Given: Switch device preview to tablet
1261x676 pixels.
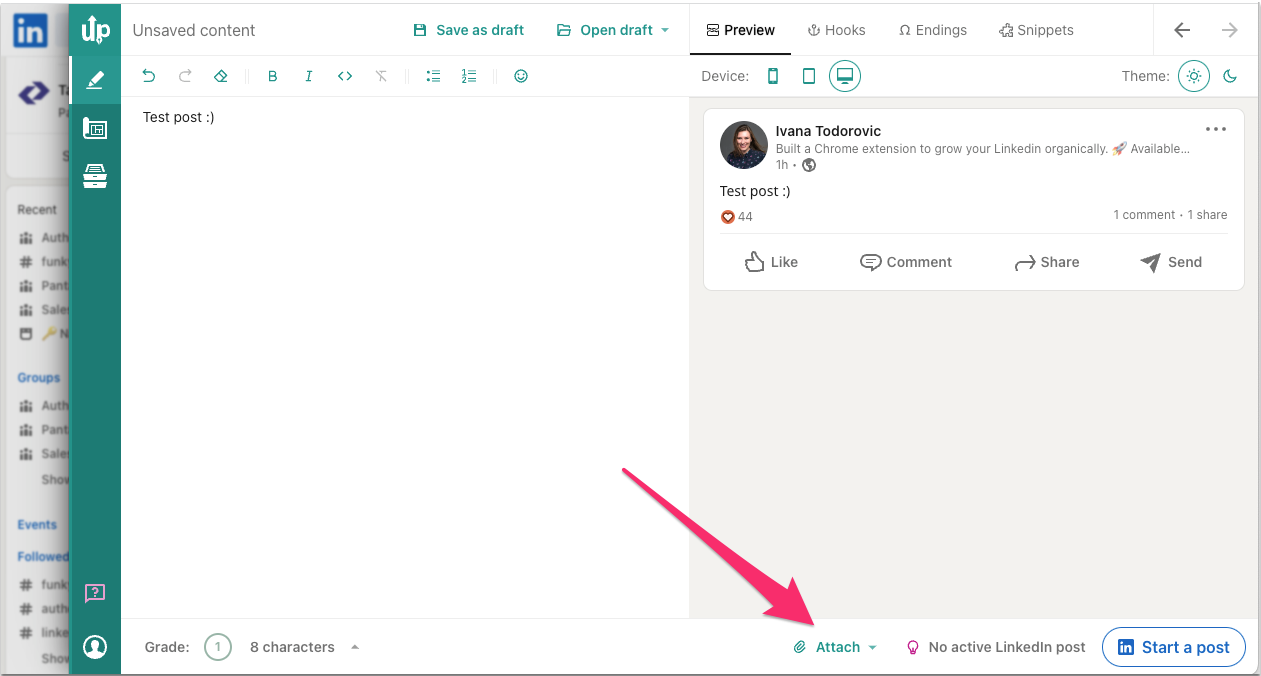Looking at the screenshot, I should [808, 75].
